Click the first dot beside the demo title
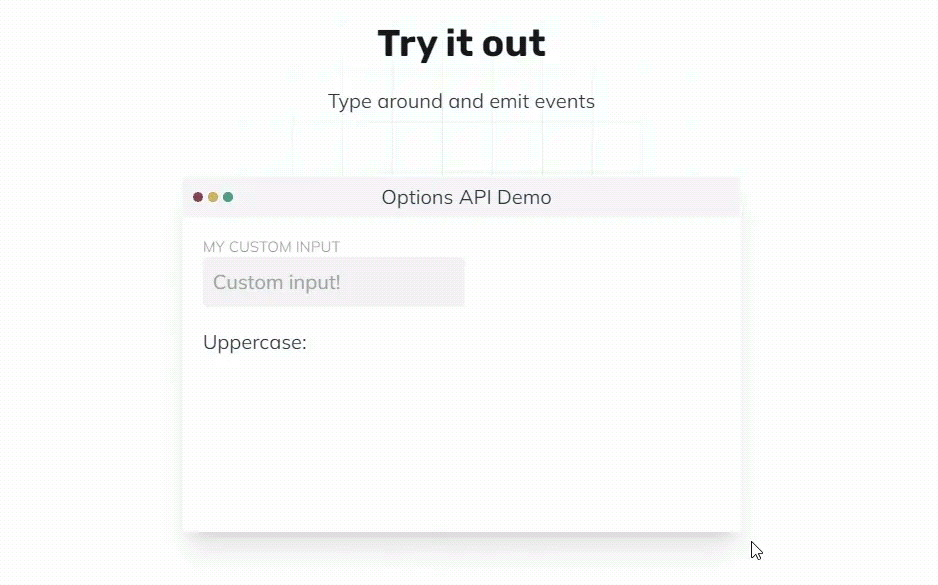The height and width of the screenshot is (585, 938). click(x=197, y=197)
